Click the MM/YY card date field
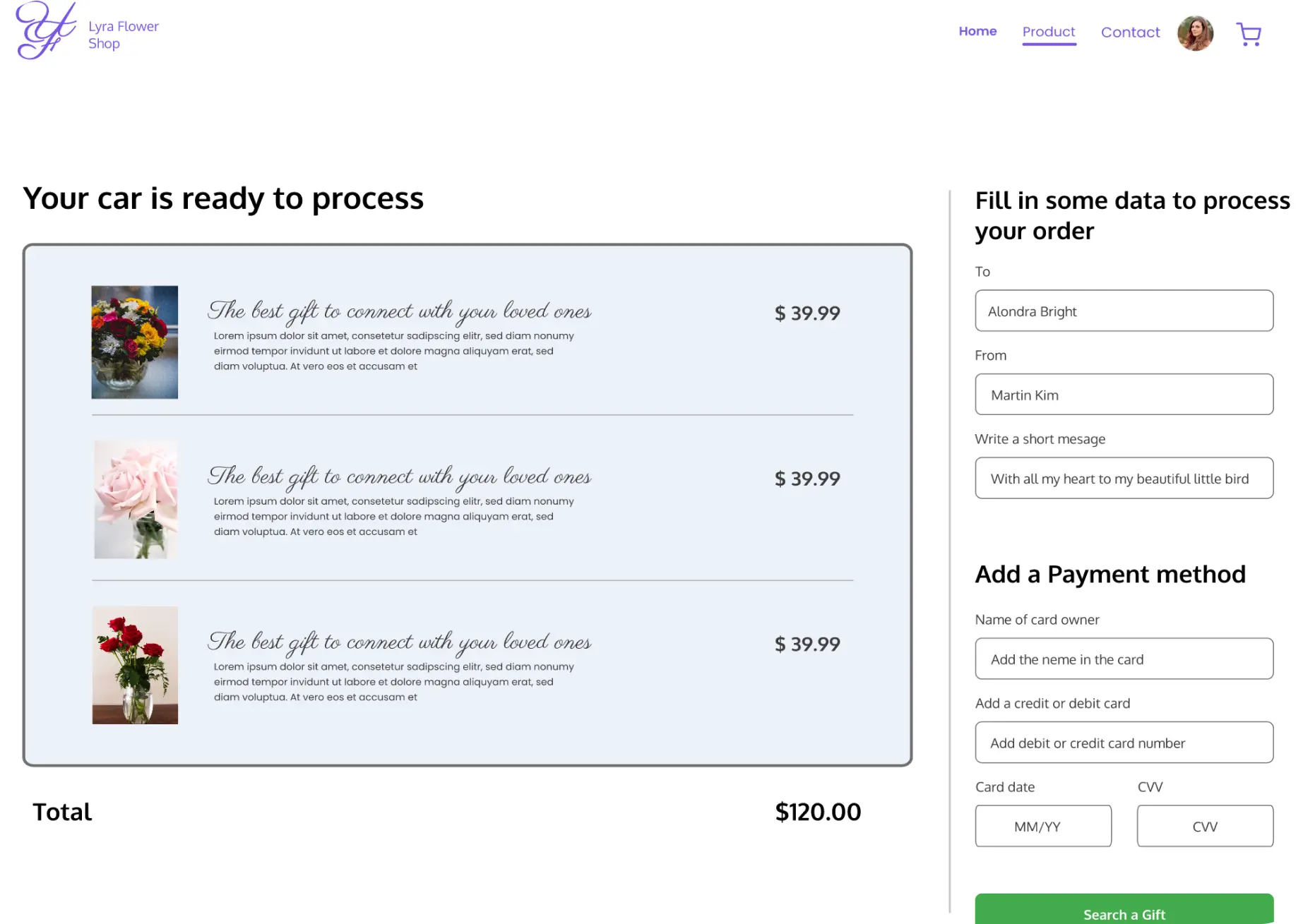The image size is (1303, 924). click(1043, 826)
